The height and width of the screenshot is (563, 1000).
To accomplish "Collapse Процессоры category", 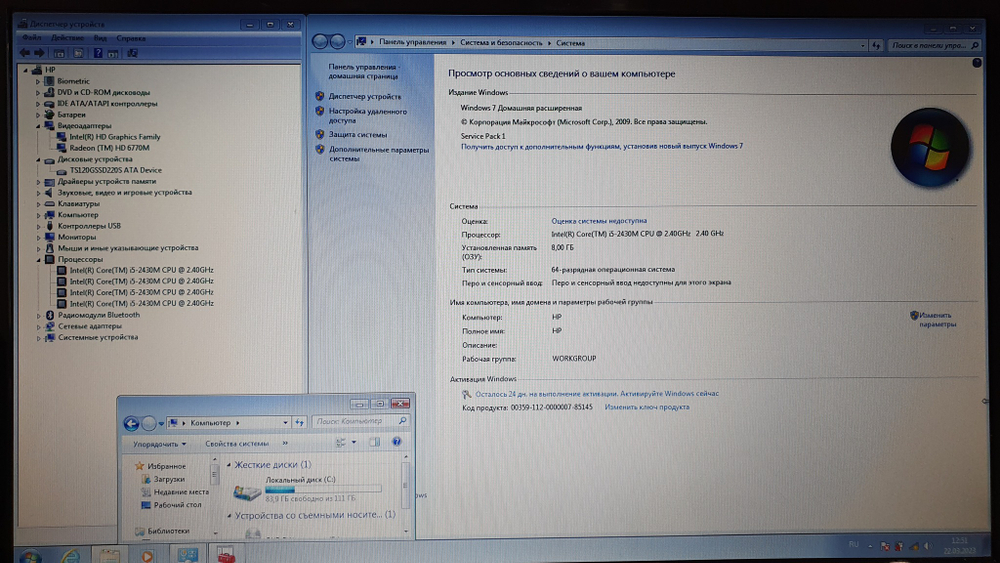I will click(x=38, y=260).
